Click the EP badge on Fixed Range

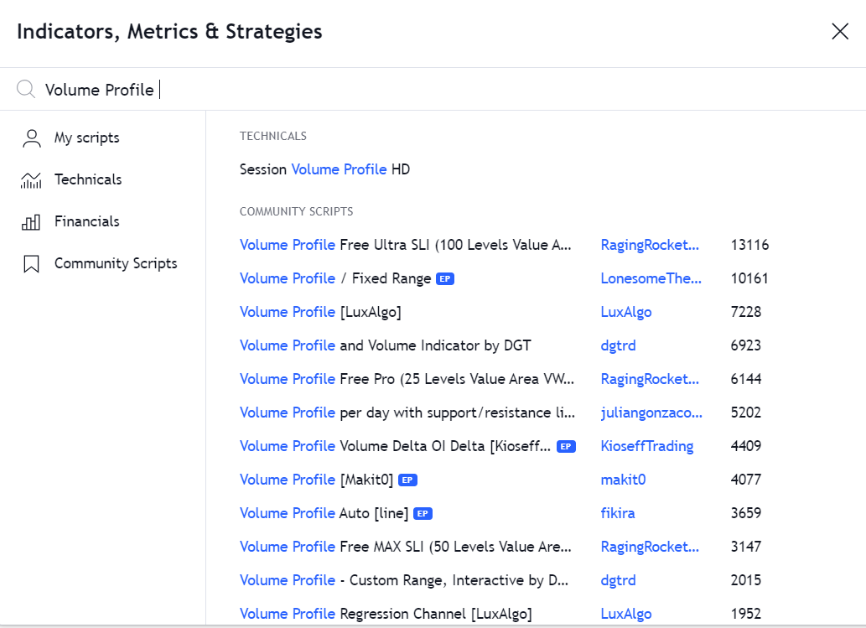[445, 279]
